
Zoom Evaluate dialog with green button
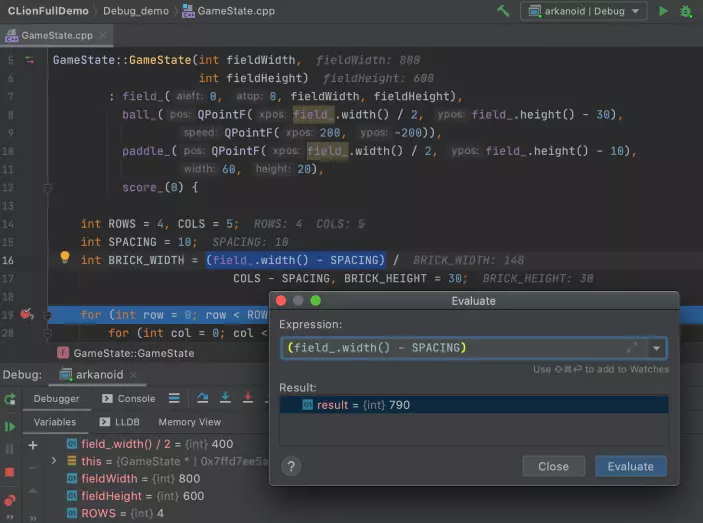[x=316, y=301]
